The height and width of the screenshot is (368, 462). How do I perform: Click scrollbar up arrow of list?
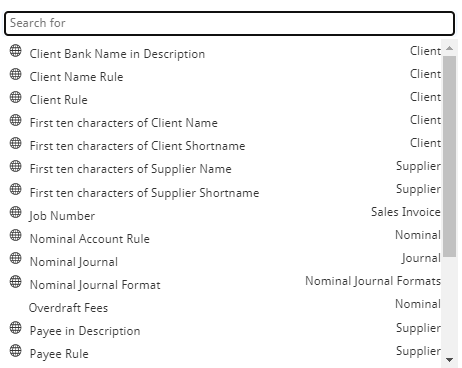coord(449,48)
